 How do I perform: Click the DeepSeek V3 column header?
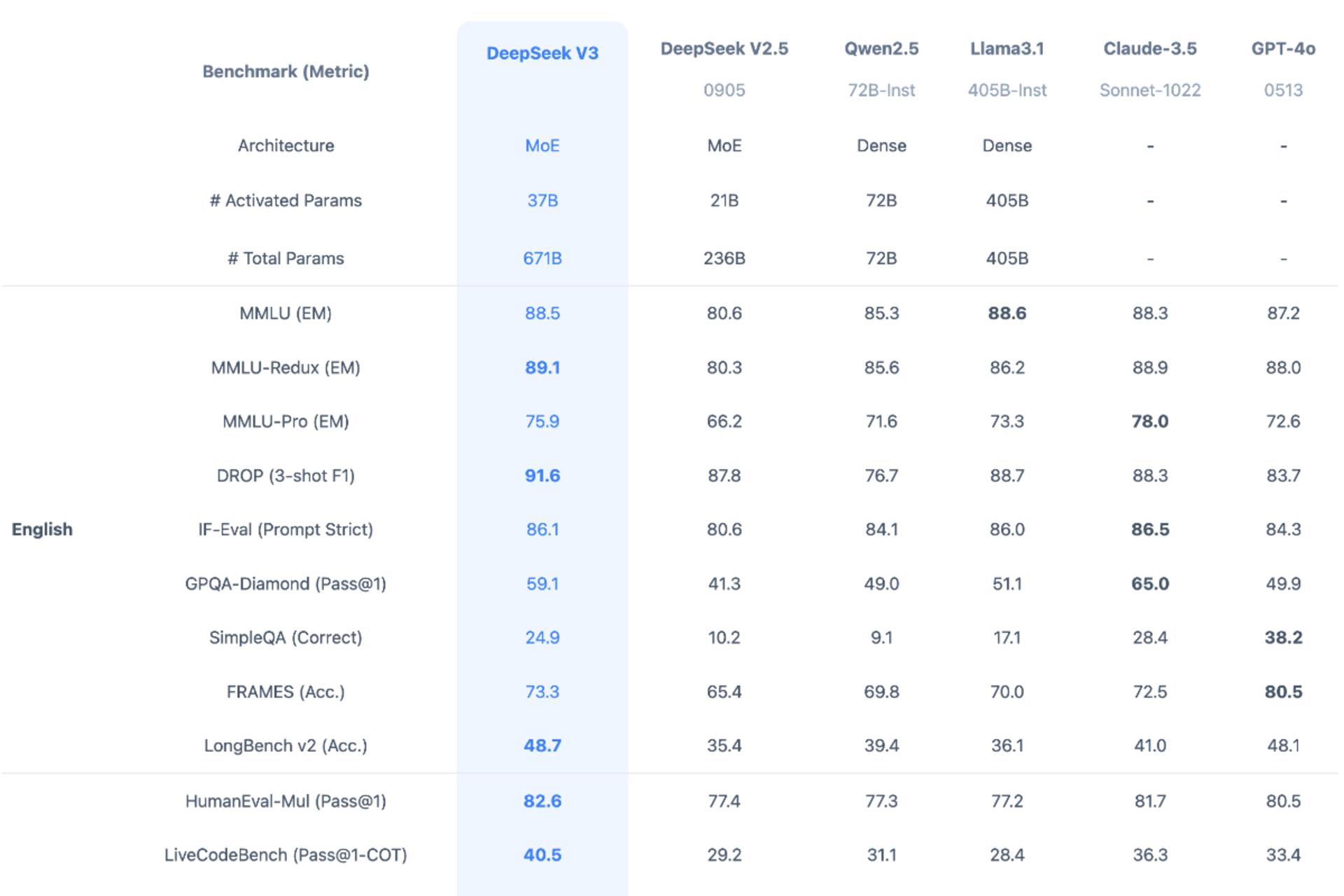(542, 53)
